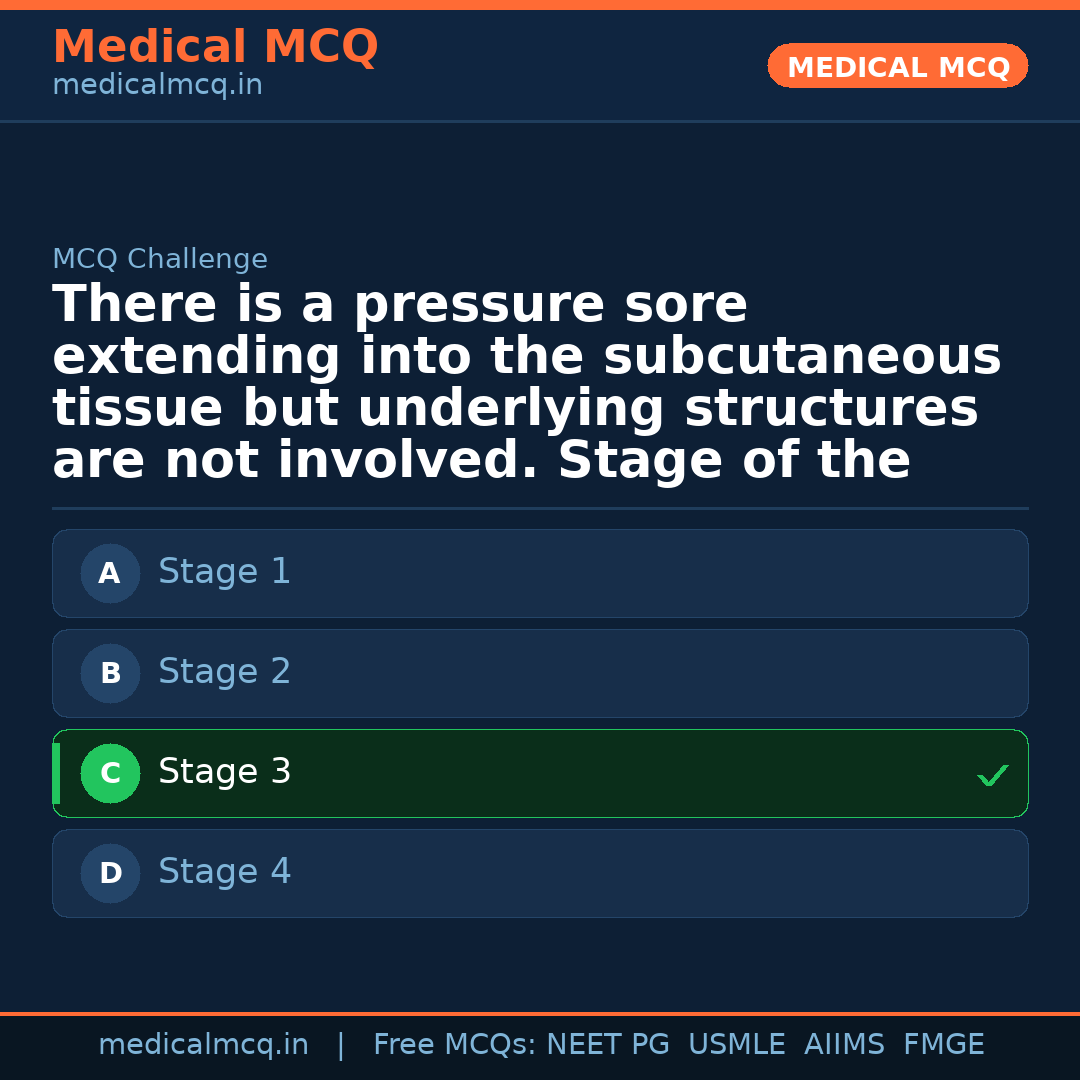Click the circular A badge icon
The image size is (1080, 1080).
[110, 573]
